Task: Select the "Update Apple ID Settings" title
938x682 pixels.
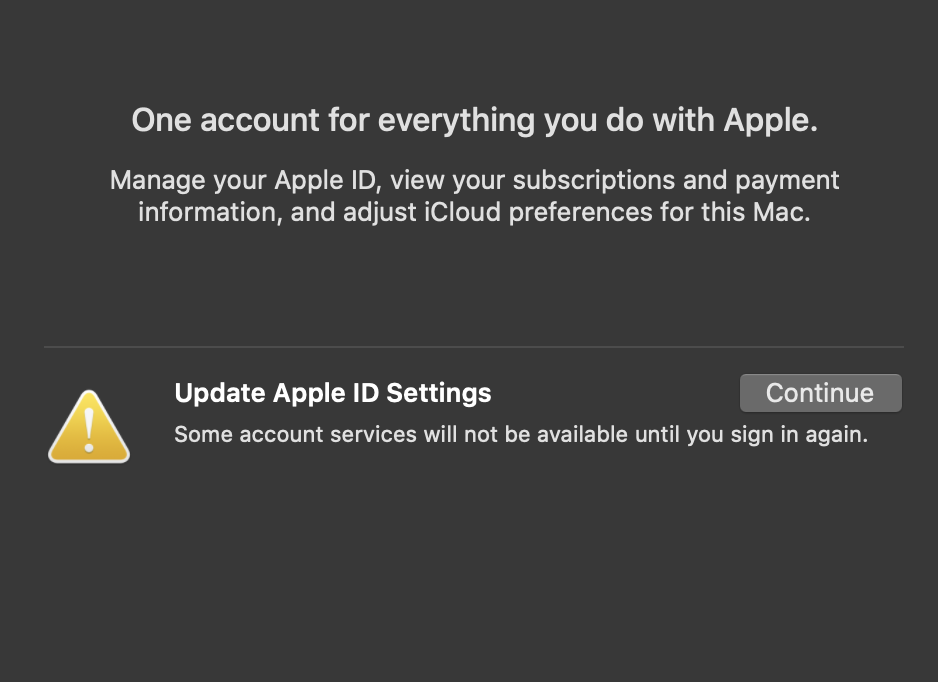Action: click(332, 393)
